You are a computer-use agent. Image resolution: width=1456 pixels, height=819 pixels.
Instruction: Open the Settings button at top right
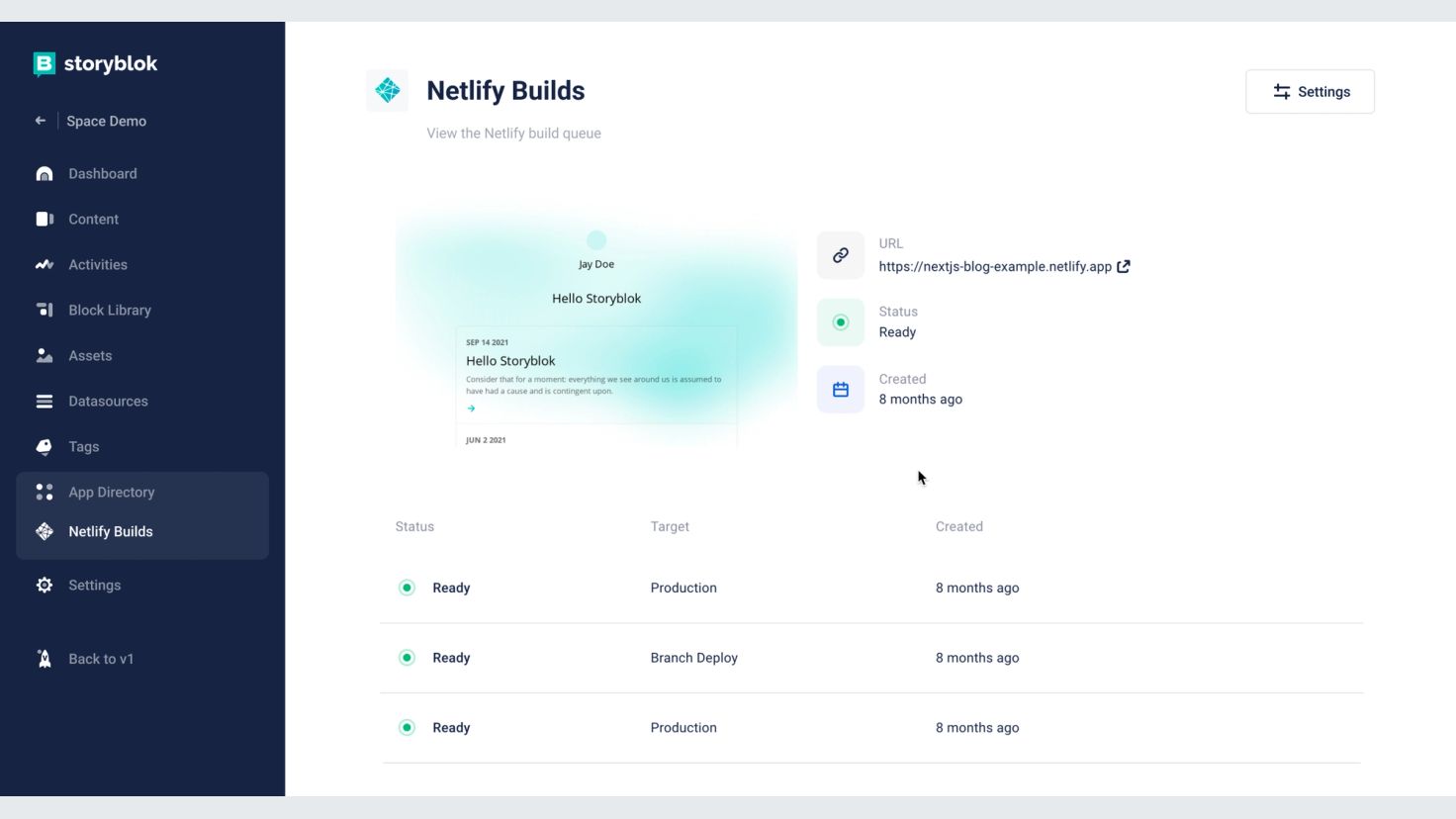[x=1310, y=91]
